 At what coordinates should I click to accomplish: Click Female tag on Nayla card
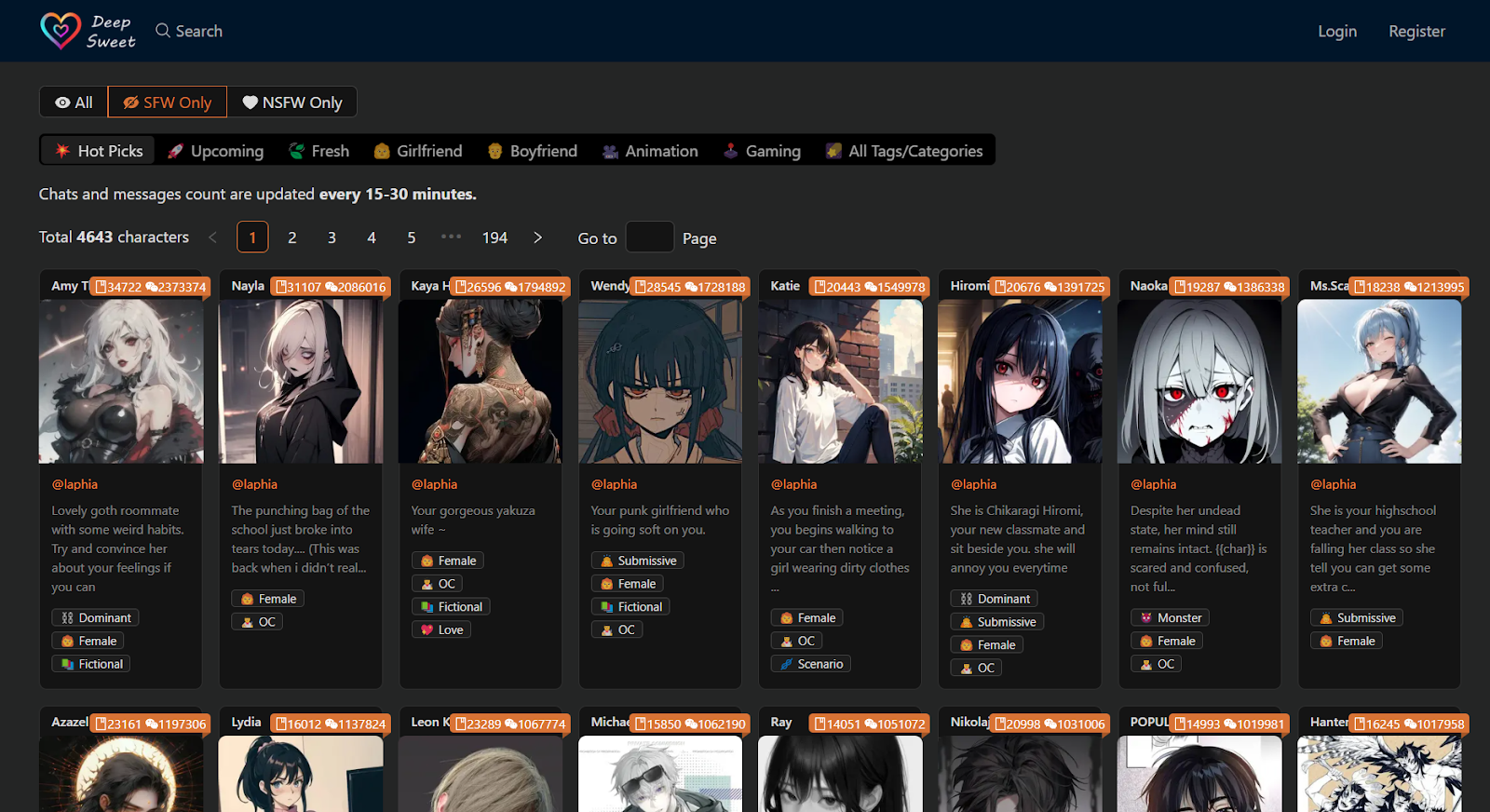pyautogui.click(x=268, y=599)
